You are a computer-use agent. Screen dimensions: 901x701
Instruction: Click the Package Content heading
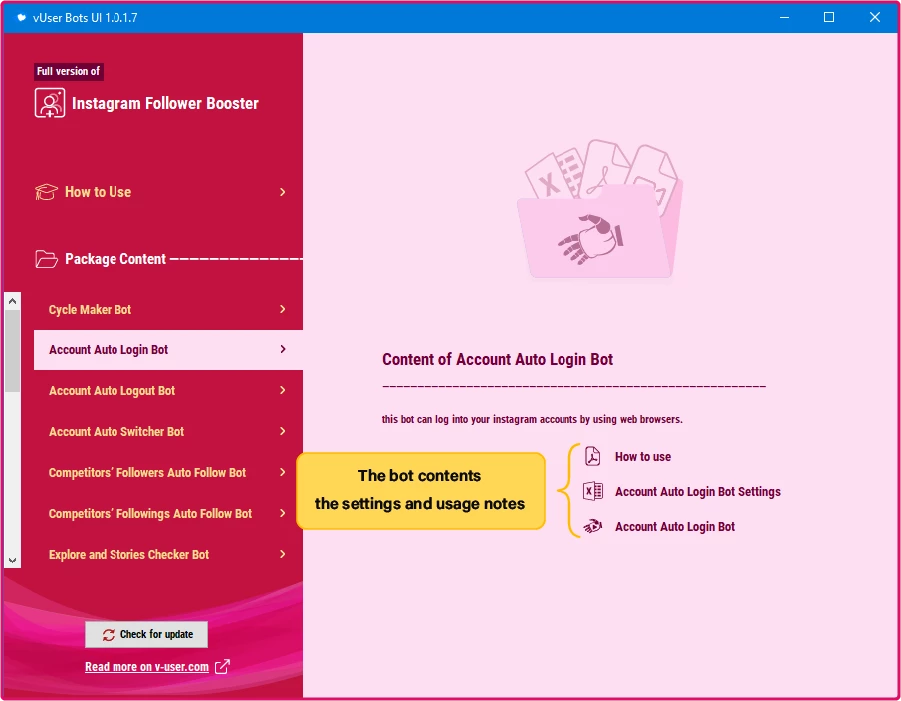[115, 259]
